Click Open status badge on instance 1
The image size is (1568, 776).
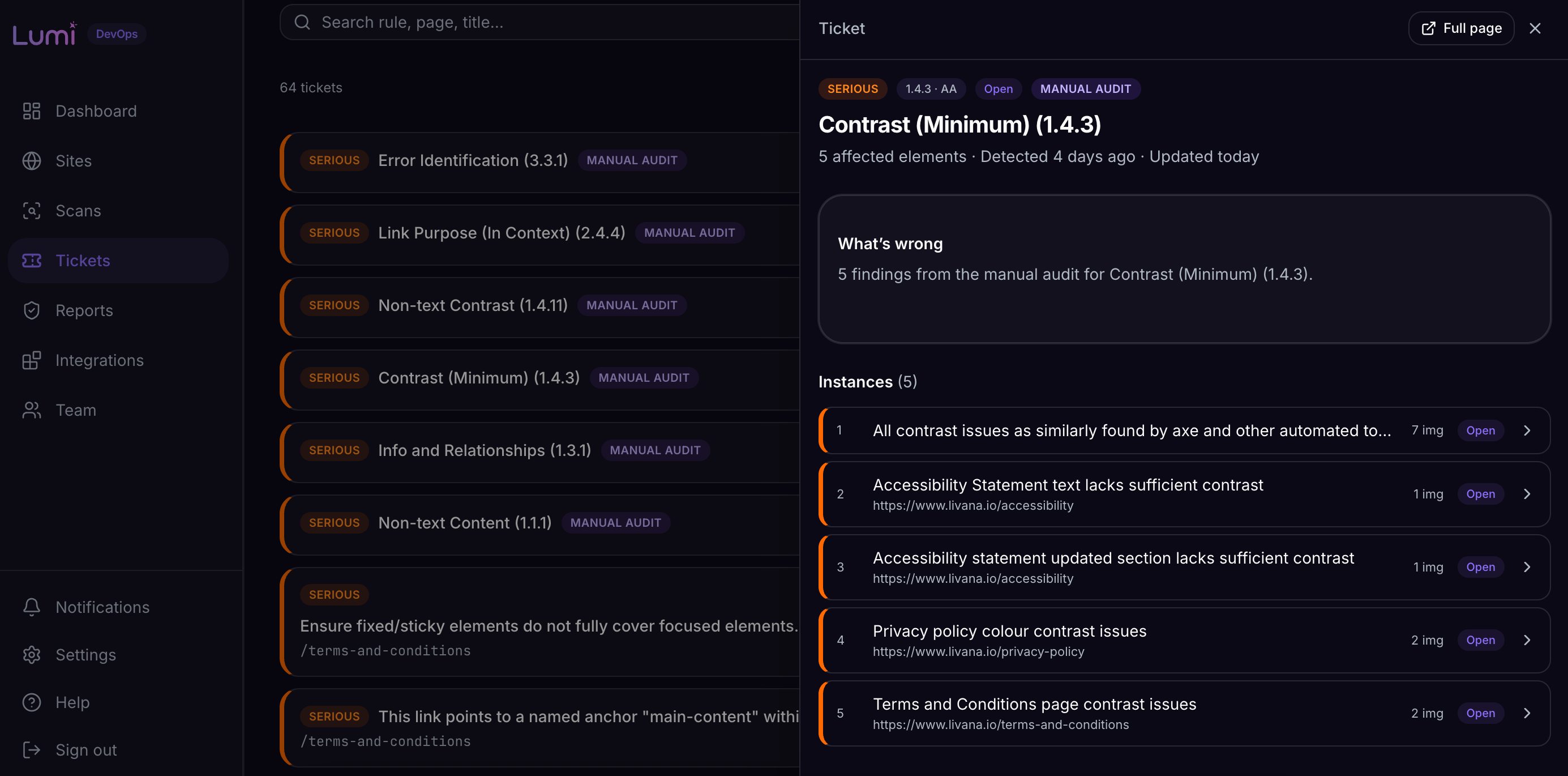1480,430
